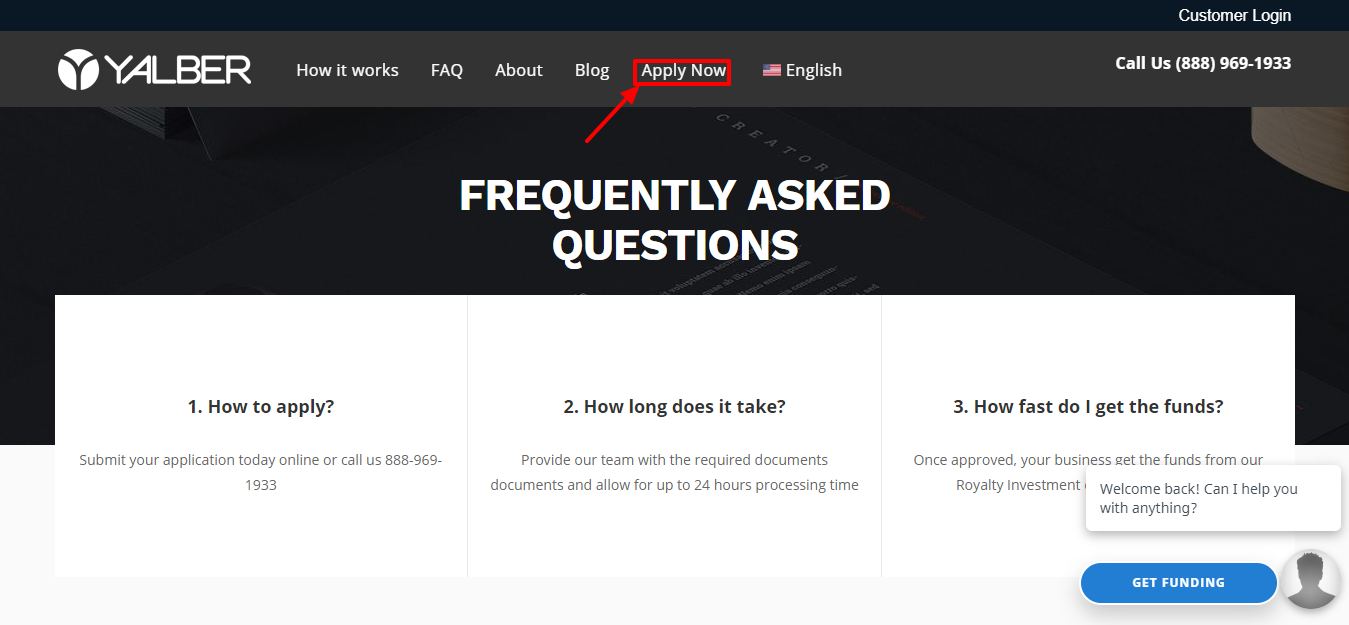This screenshot has height=625, width=1349.
Task: Navigate to How it works
Action: 347,70
